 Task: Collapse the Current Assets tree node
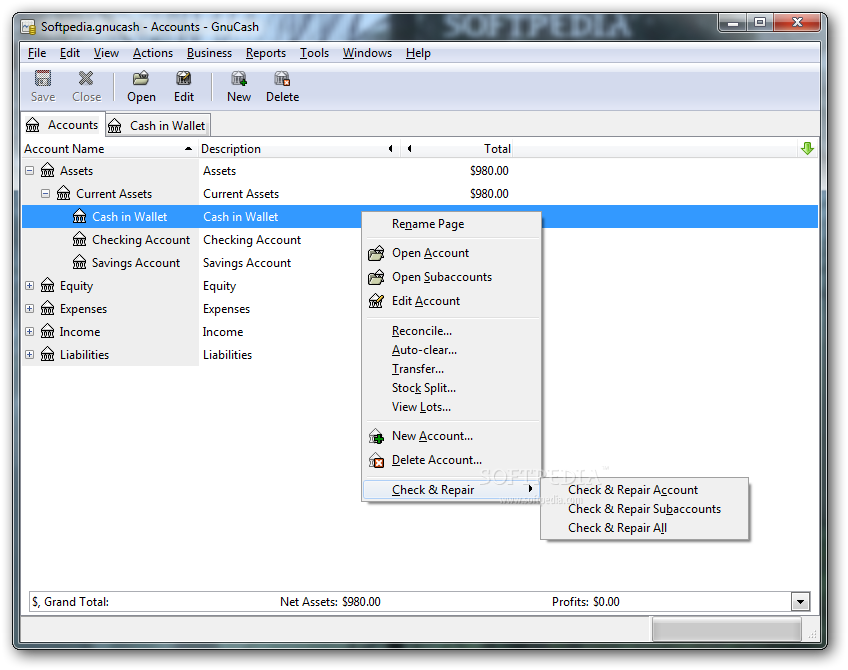(x=45, y=193)
